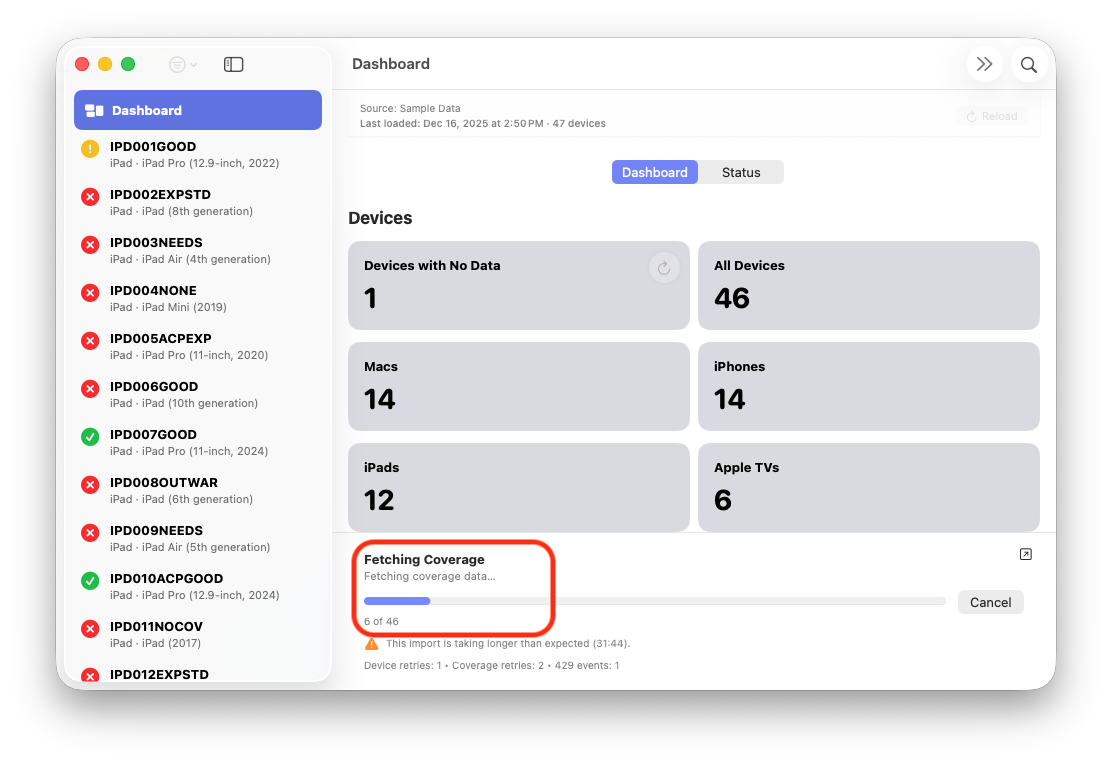The width and height of the screenshot is (1112, 764).
Task: Click the green checkmark on IPD007GOOD
Action: click(x=89, y=436)
